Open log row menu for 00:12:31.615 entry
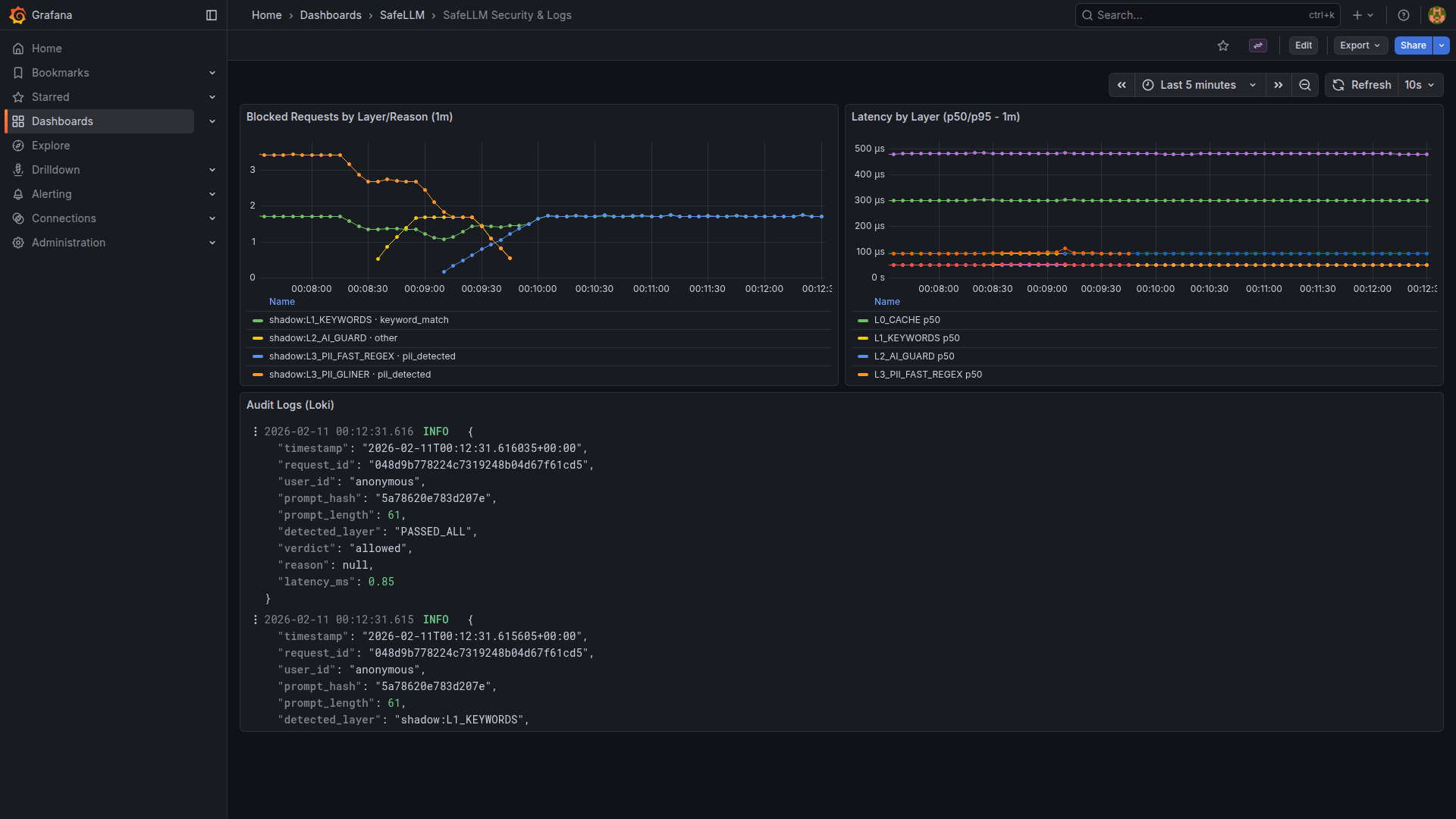The image size is (1456, 819). 255,620
